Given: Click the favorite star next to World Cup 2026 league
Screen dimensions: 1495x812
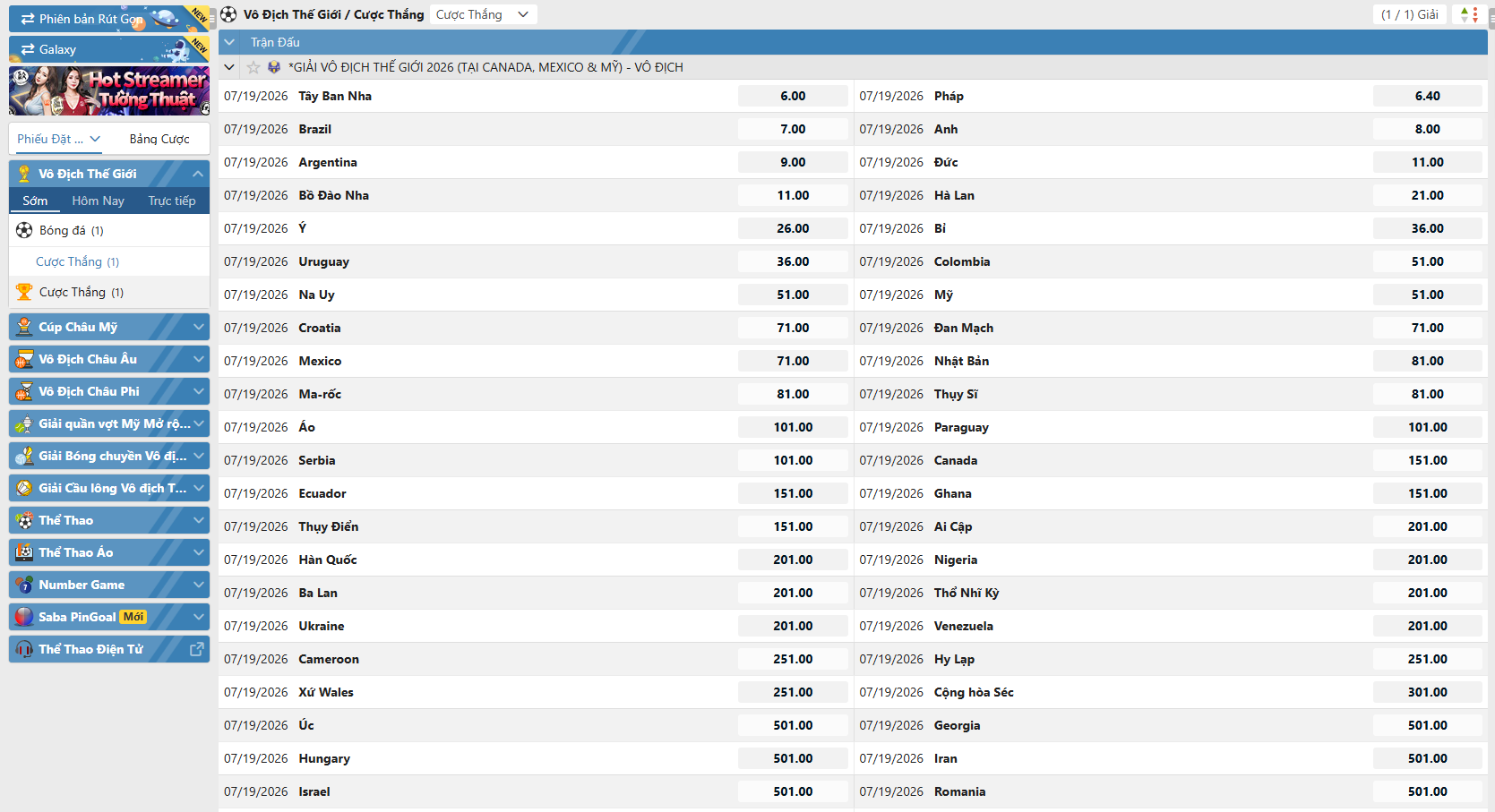Looking at the screenshot, I should (x=253, y=67).
